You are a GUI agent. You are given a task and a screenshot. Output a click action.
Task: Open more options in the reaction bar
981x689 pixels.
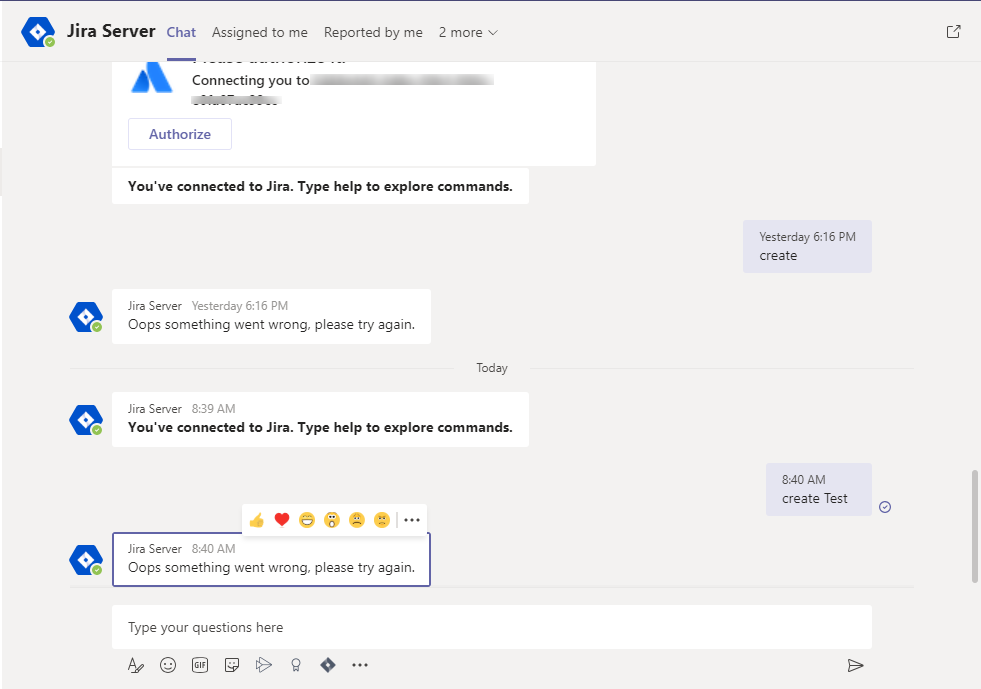pos(412,520)
